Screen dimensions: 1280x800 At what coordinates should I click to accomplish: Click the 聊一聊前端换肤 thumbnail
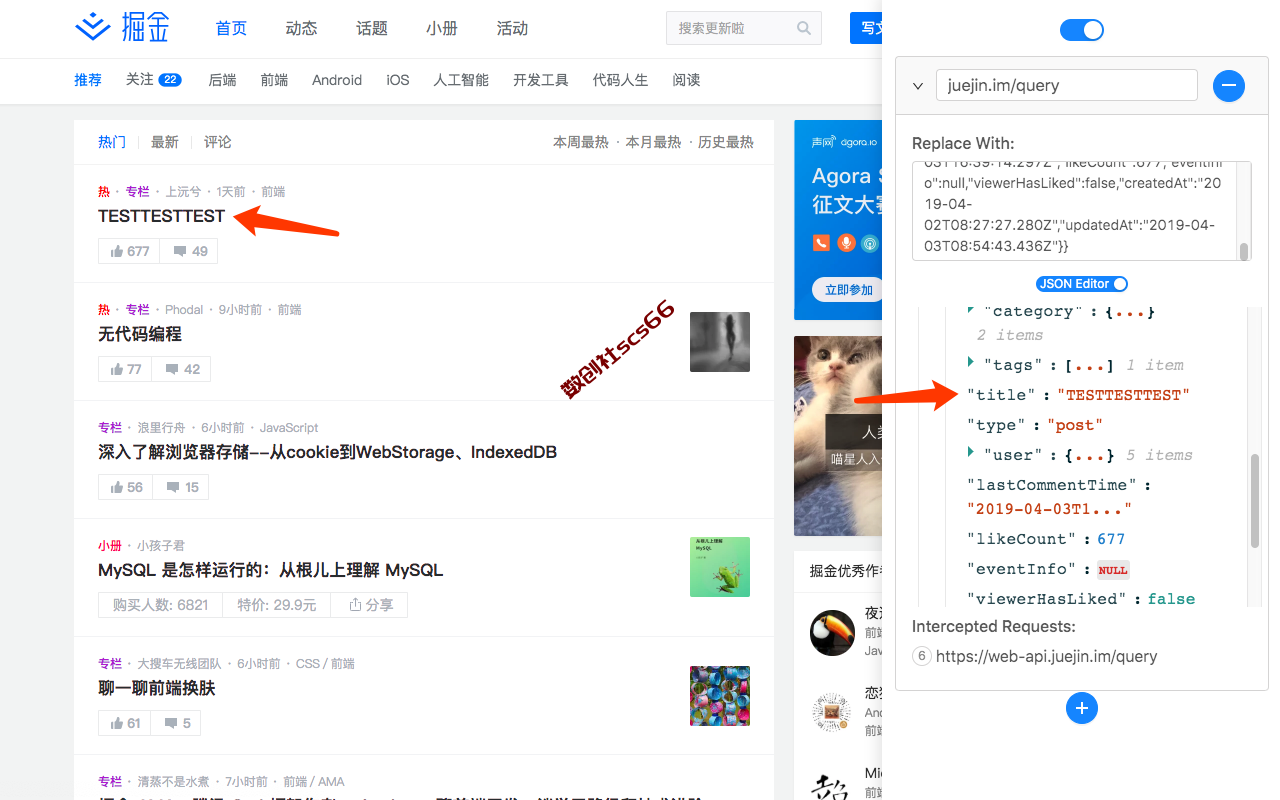tap(720, 696)
